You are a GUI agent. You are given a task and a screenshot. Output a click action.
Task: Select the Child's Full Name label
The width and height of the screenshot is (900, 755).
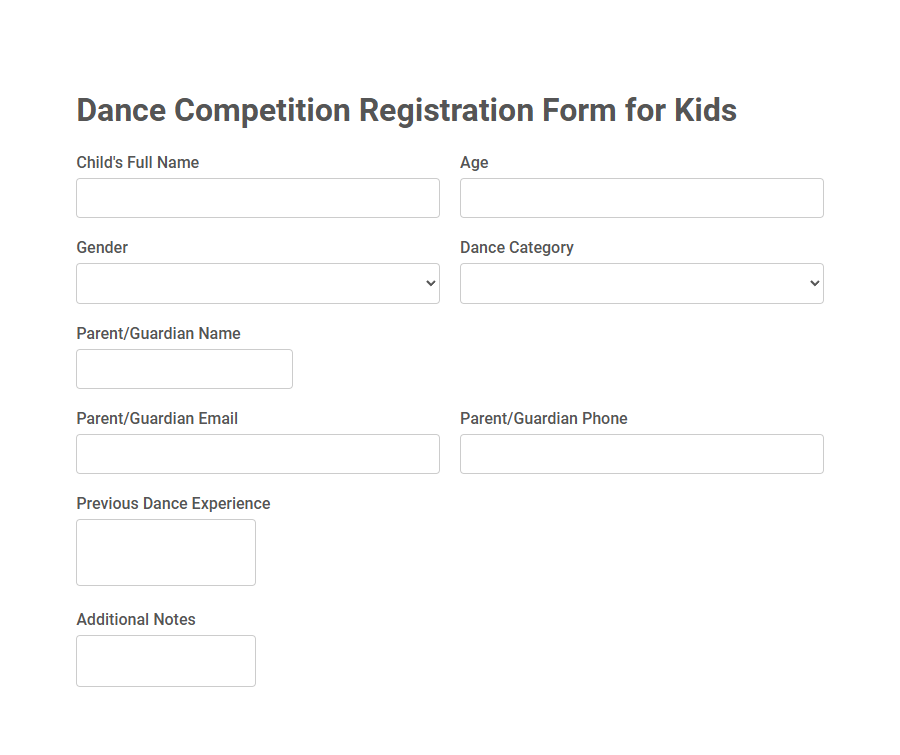(x=137, y=162)
